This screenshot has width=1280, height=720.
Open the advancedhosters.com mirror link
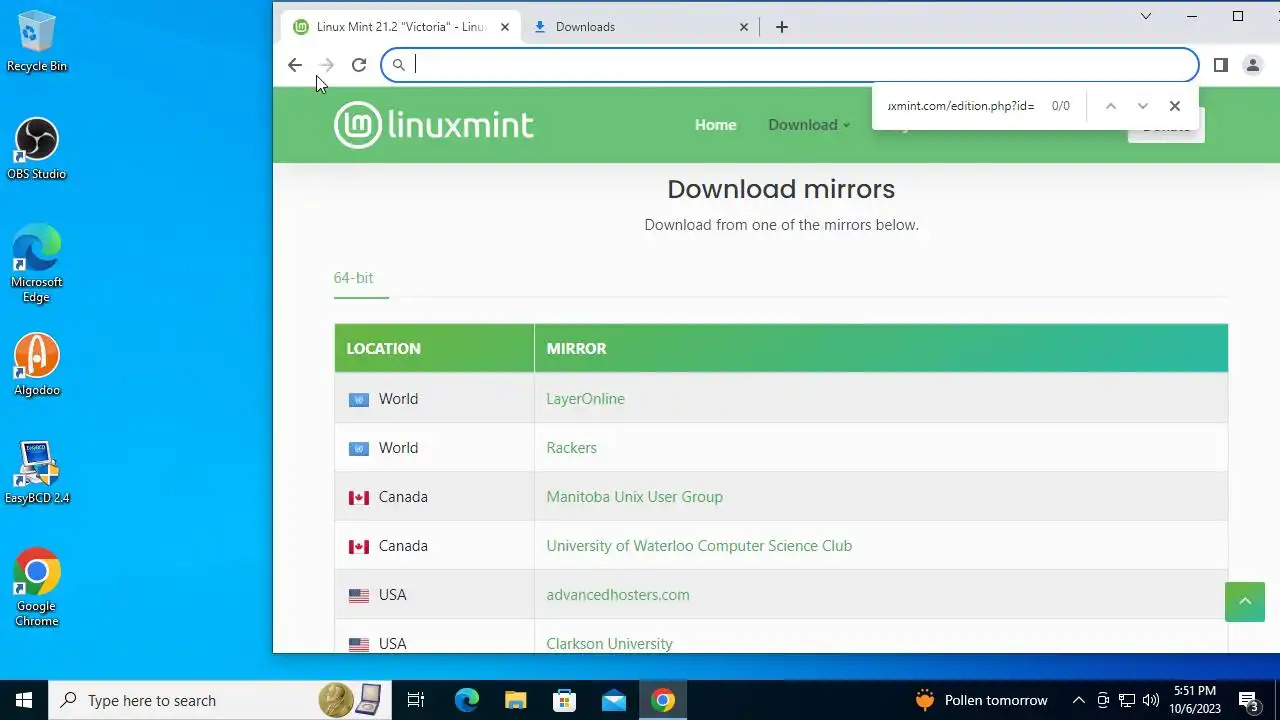tap(618, 595)
